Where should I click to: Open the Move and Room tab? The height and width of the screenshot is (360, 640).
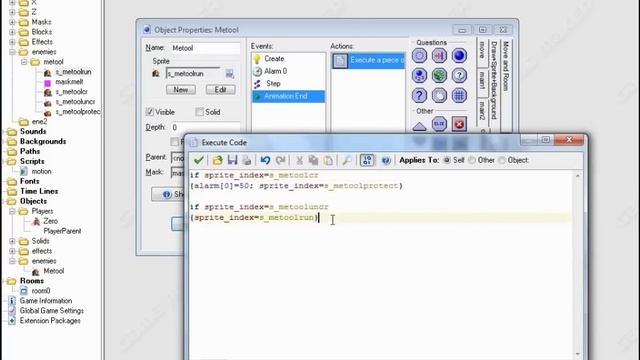pos(506,65)
